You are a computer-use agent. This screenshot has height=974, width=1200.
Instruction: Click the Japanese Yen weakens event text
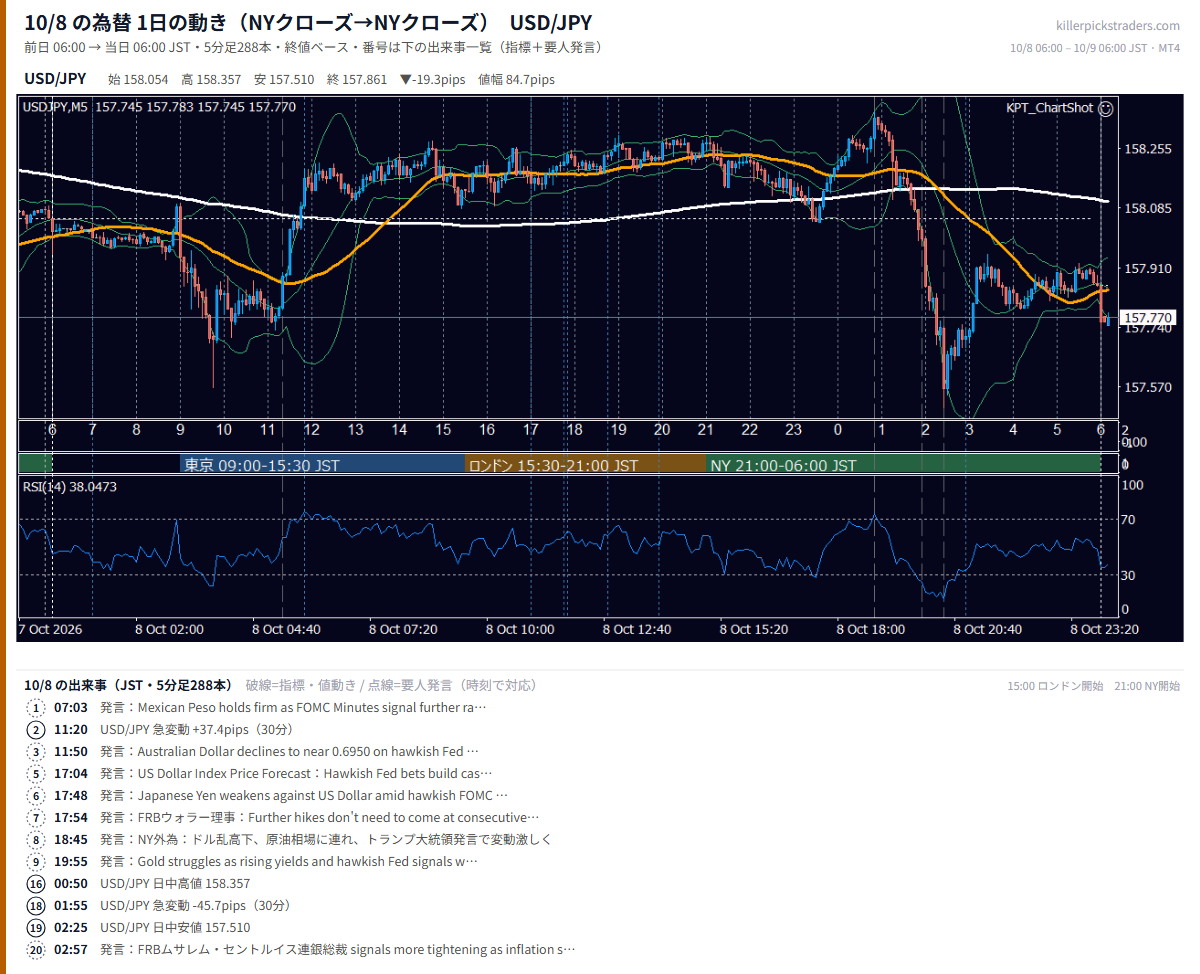point(304,795)
